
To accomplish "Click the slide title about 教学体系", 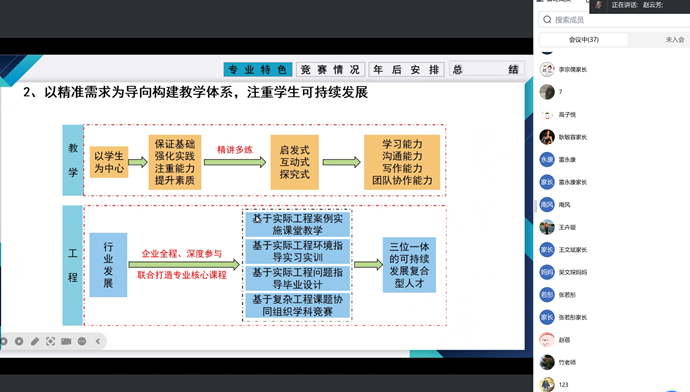I will [x=195, y=92].
